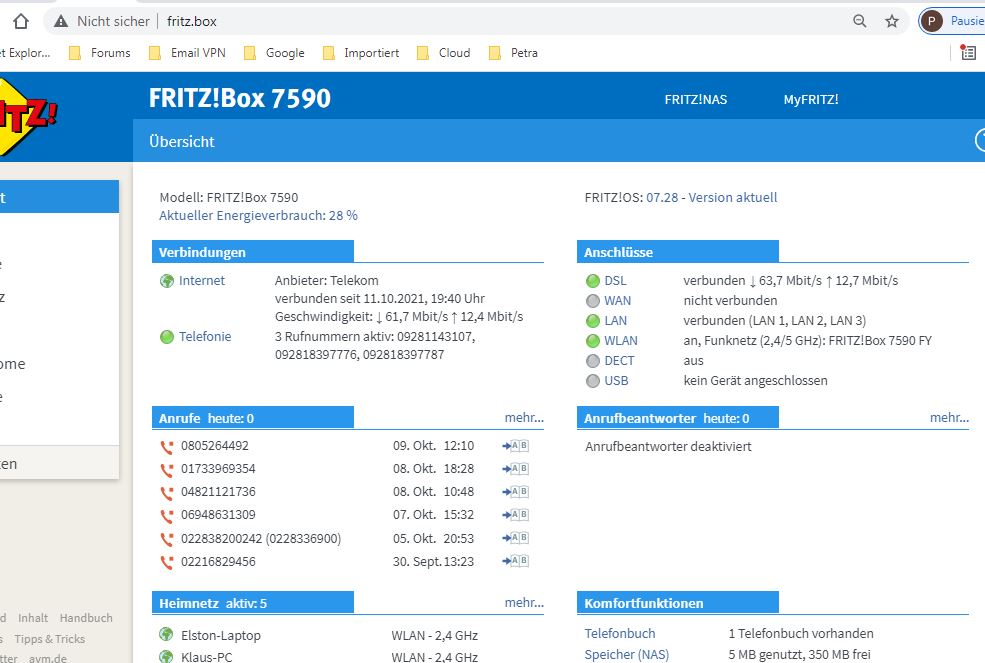Screen dimensions: 985x663
Task: Open the 'Aktueller Energieverbrauch: 28 %' link
Action: pyautogui.click(x=258, y=216)
